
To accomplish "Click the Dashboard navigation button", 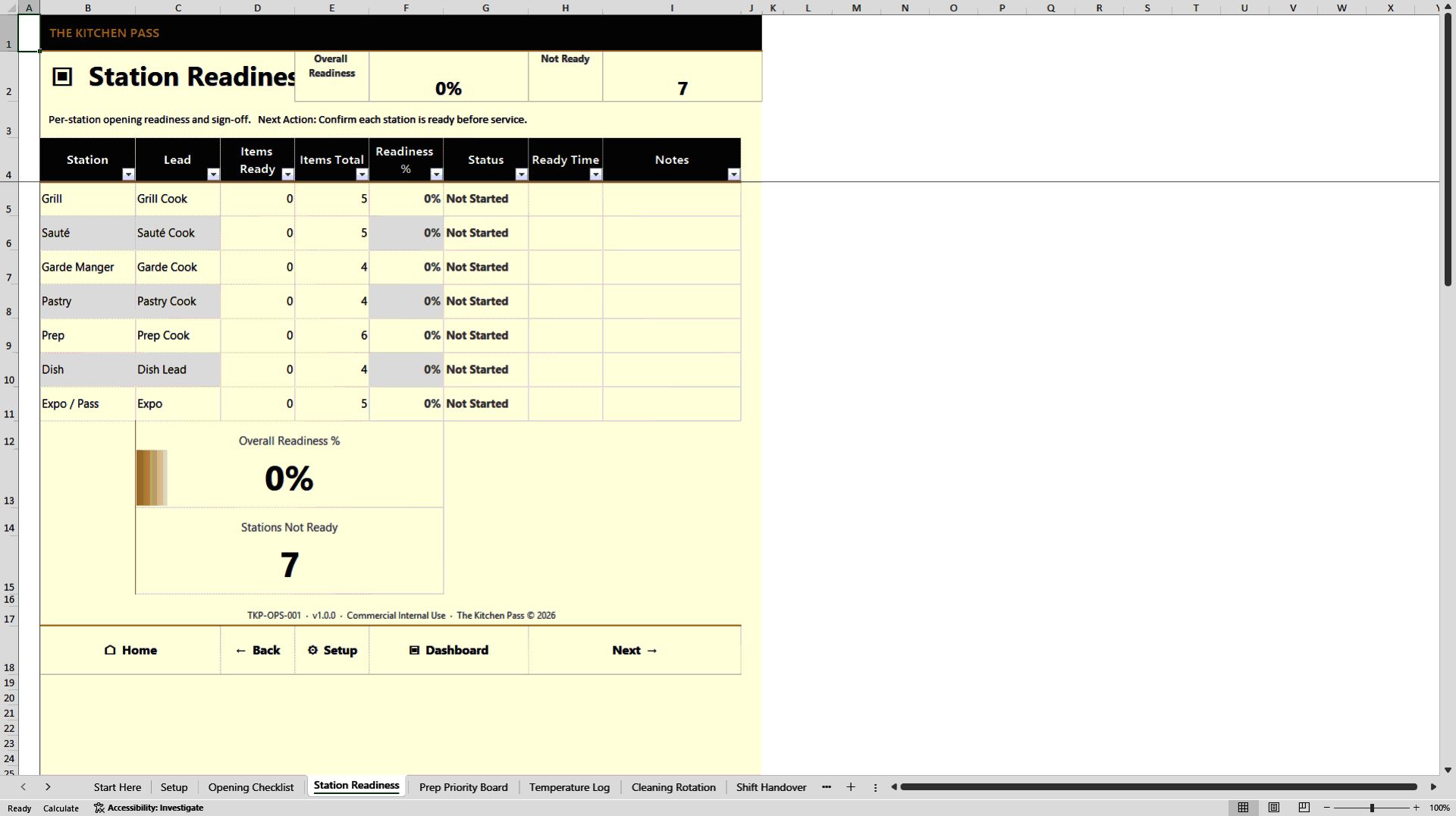I will click(449, 650).
